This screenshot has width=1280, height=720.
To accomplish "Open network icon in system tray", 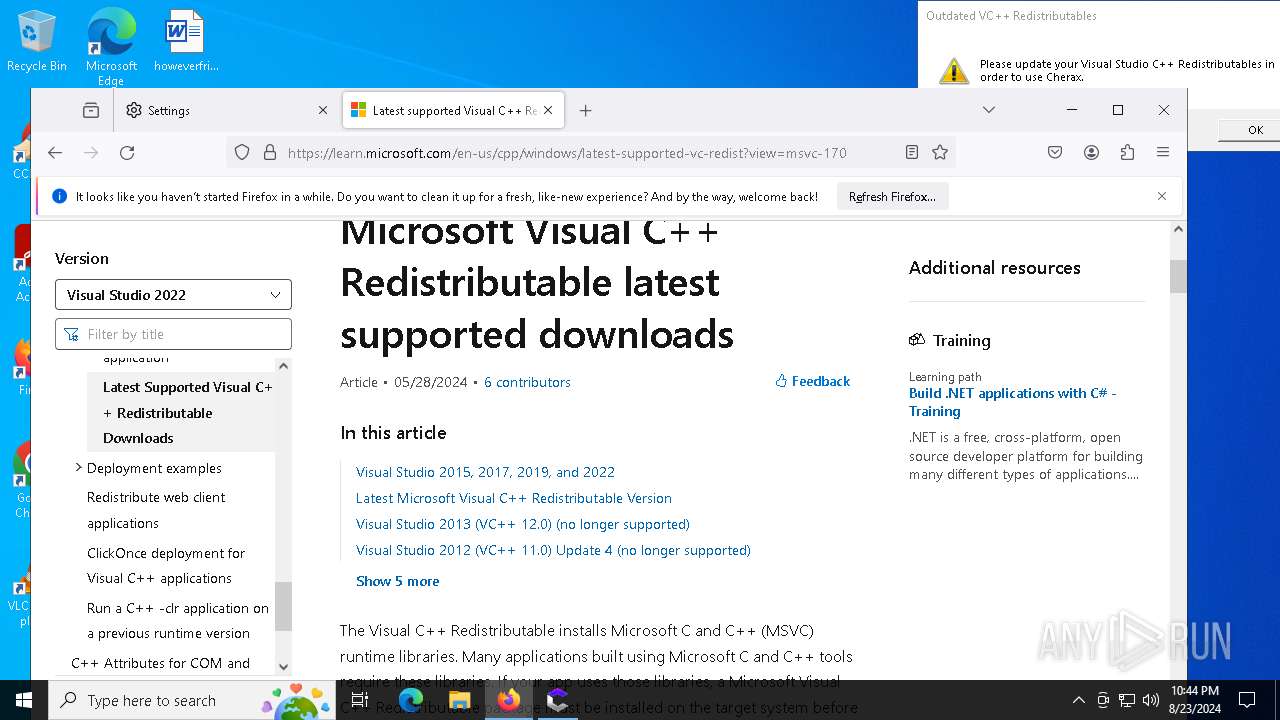I will click(1127, 700).
